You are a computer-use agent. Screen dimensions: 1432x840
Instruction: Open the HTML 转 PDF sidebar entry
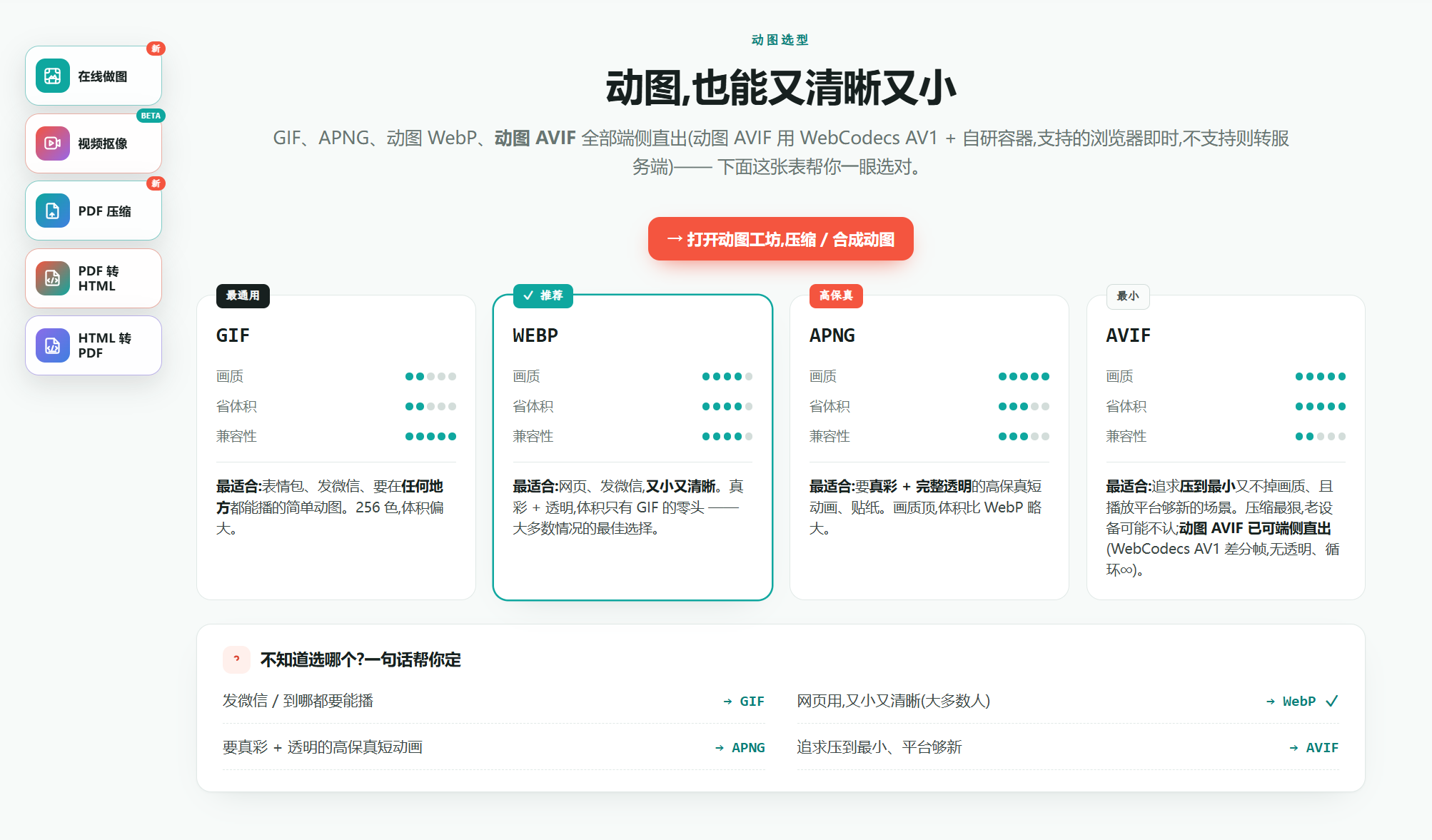(94, 345)
